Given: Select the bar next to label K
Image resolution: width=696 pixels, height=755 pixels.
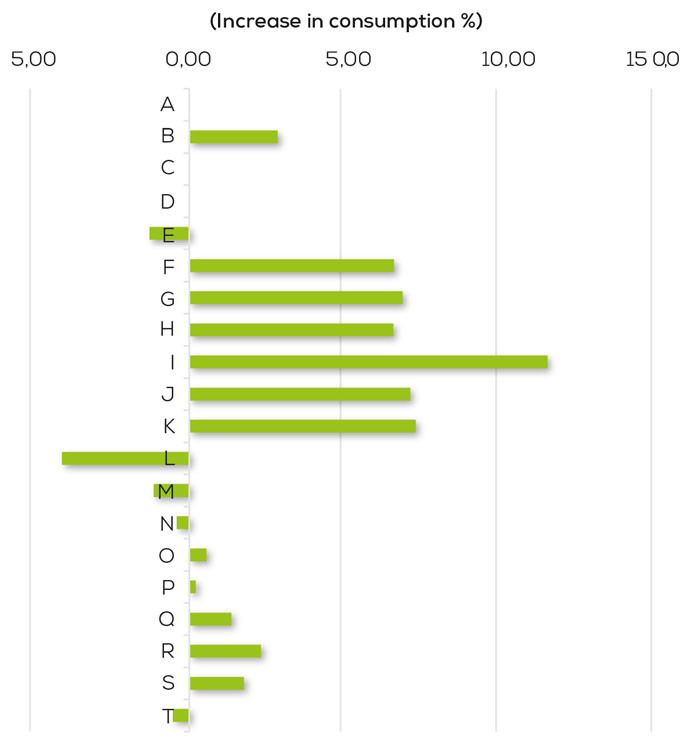Looking at the screenshot, I should point(302,426).
